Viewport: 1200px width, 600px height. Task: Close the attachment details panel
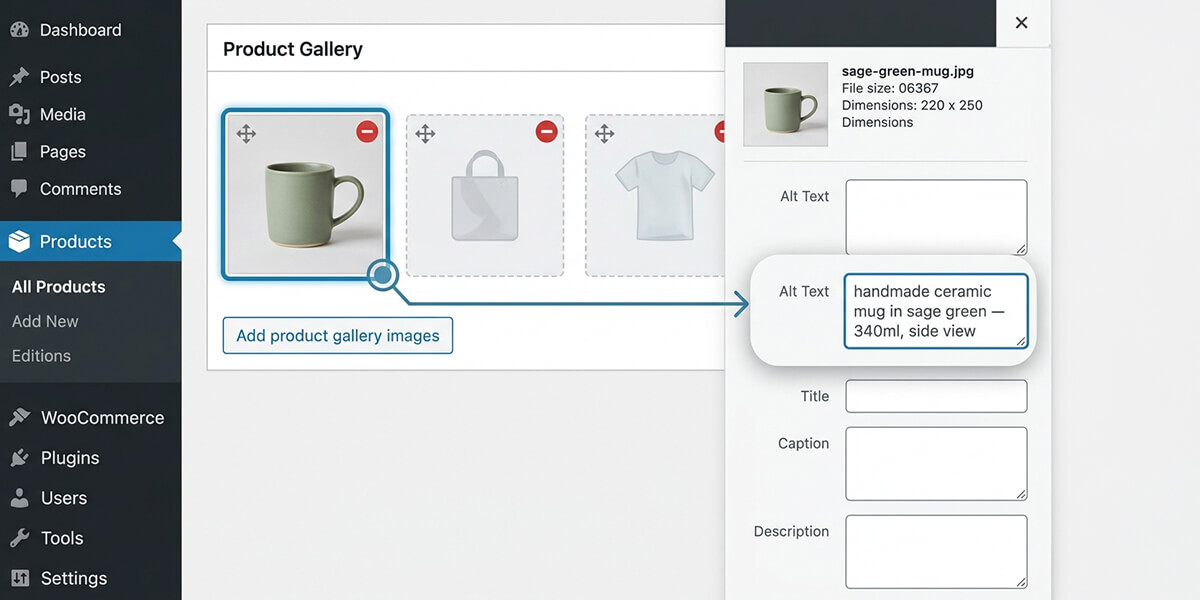click(1021, 22)
